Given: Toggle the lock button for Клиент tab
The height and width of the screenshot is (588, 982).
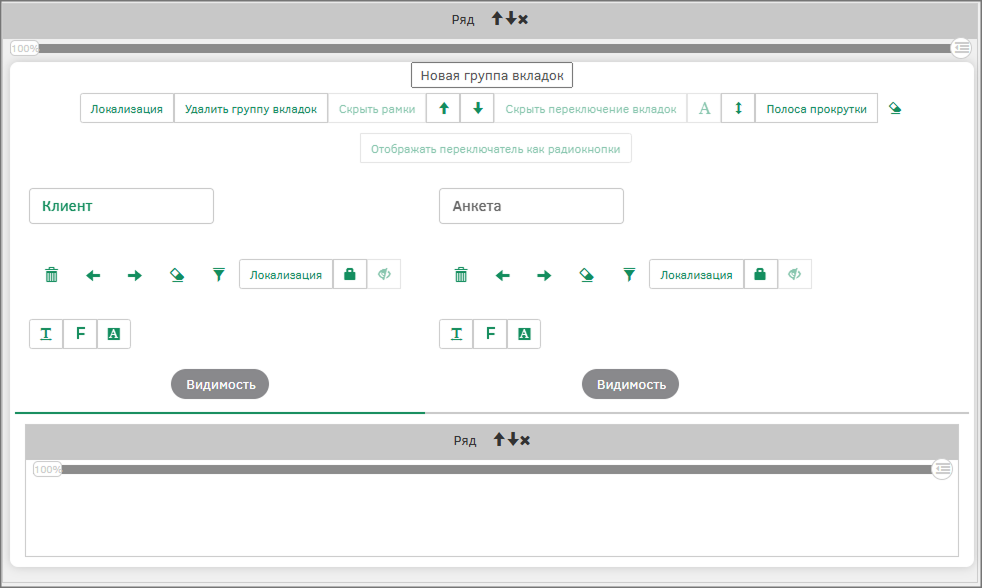Looking at the screenshot, I should [x=349, y=275].
